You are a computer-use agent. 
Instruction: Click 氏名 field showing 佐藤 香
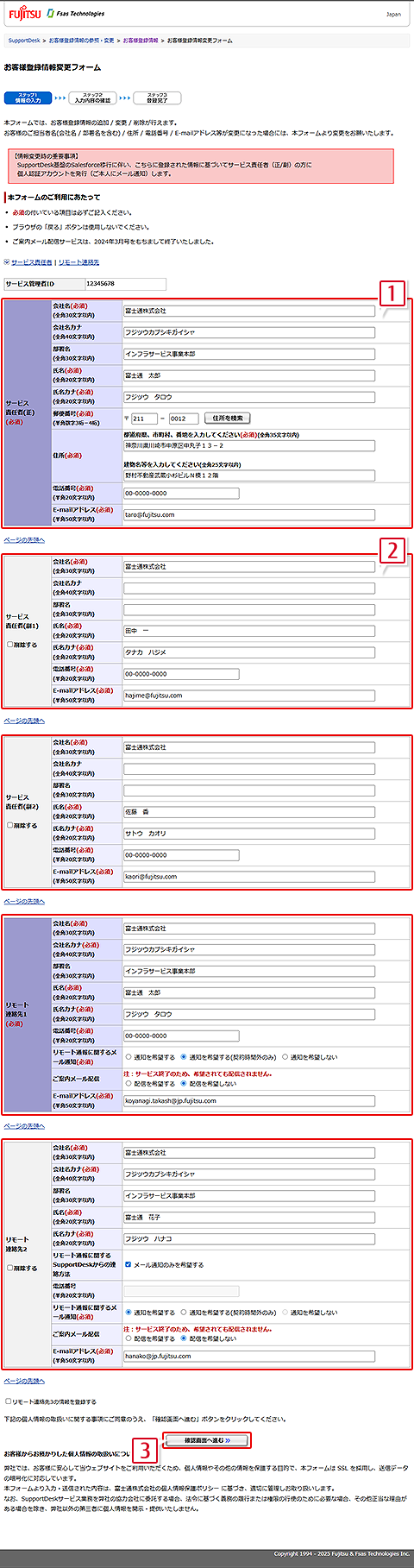pos(249,812)
